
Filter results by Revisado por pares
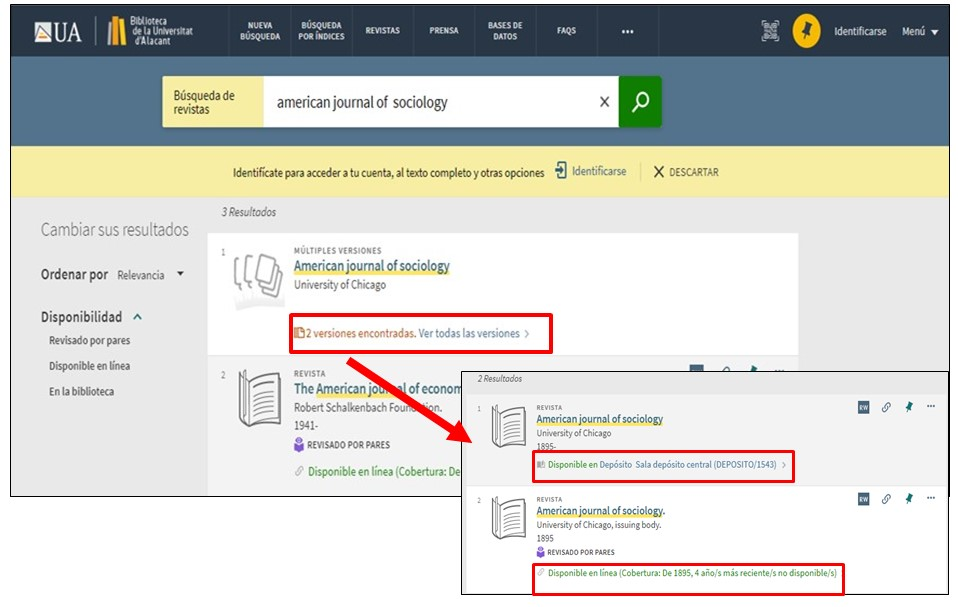pyautogui.click(x=89, y=341)
